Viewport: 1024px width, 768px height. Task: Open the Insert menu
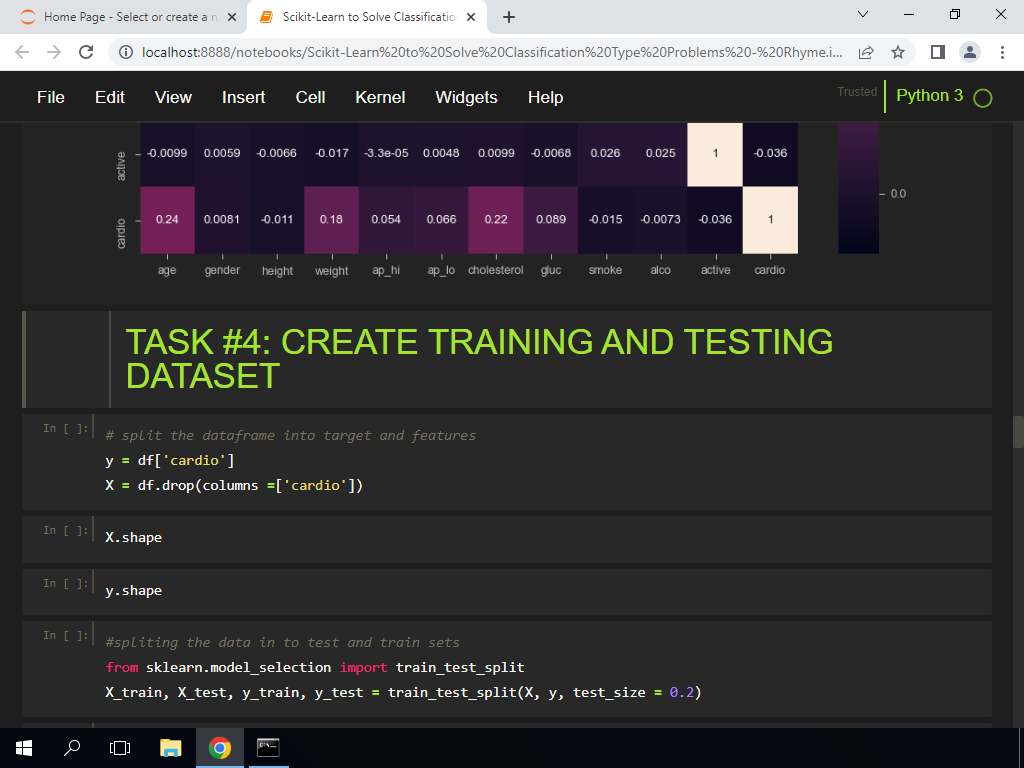(243, 97)
